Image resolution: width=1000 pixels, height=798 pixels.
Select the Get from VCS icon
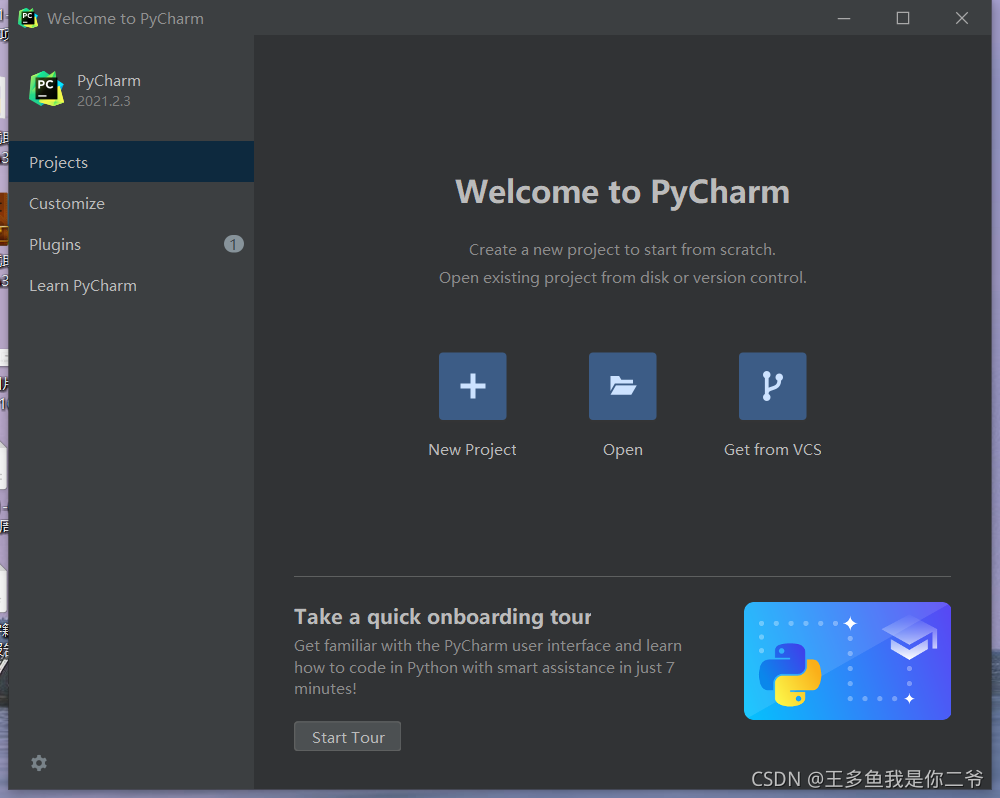click(772, 386)
